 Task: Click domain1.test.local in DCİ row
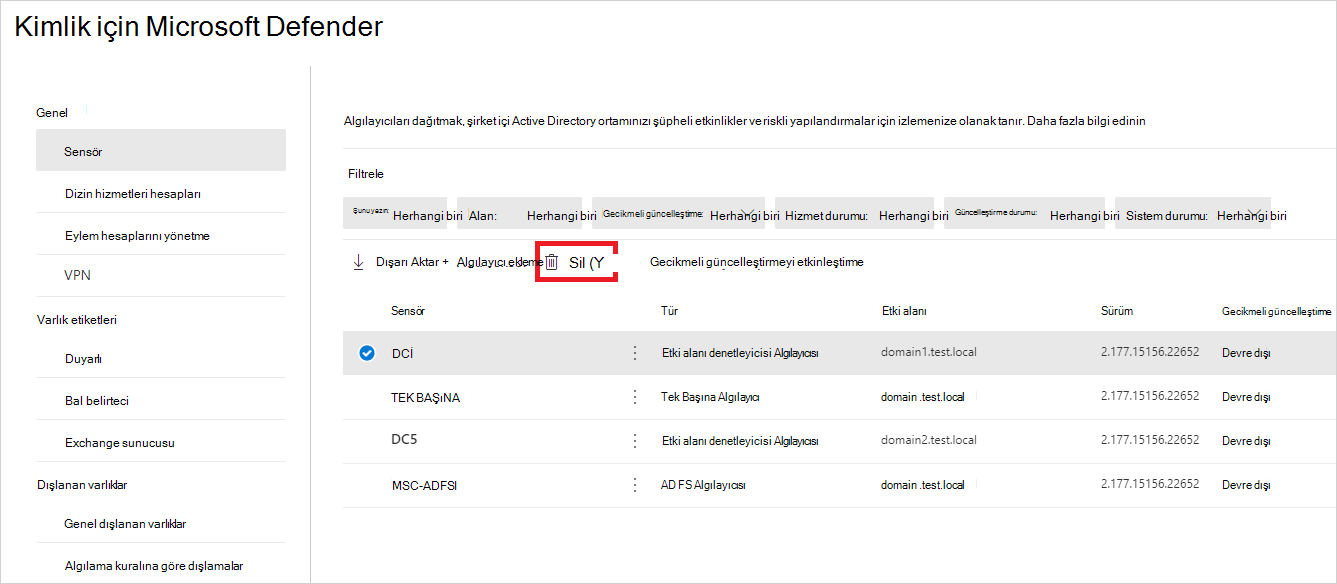point(929,353)
